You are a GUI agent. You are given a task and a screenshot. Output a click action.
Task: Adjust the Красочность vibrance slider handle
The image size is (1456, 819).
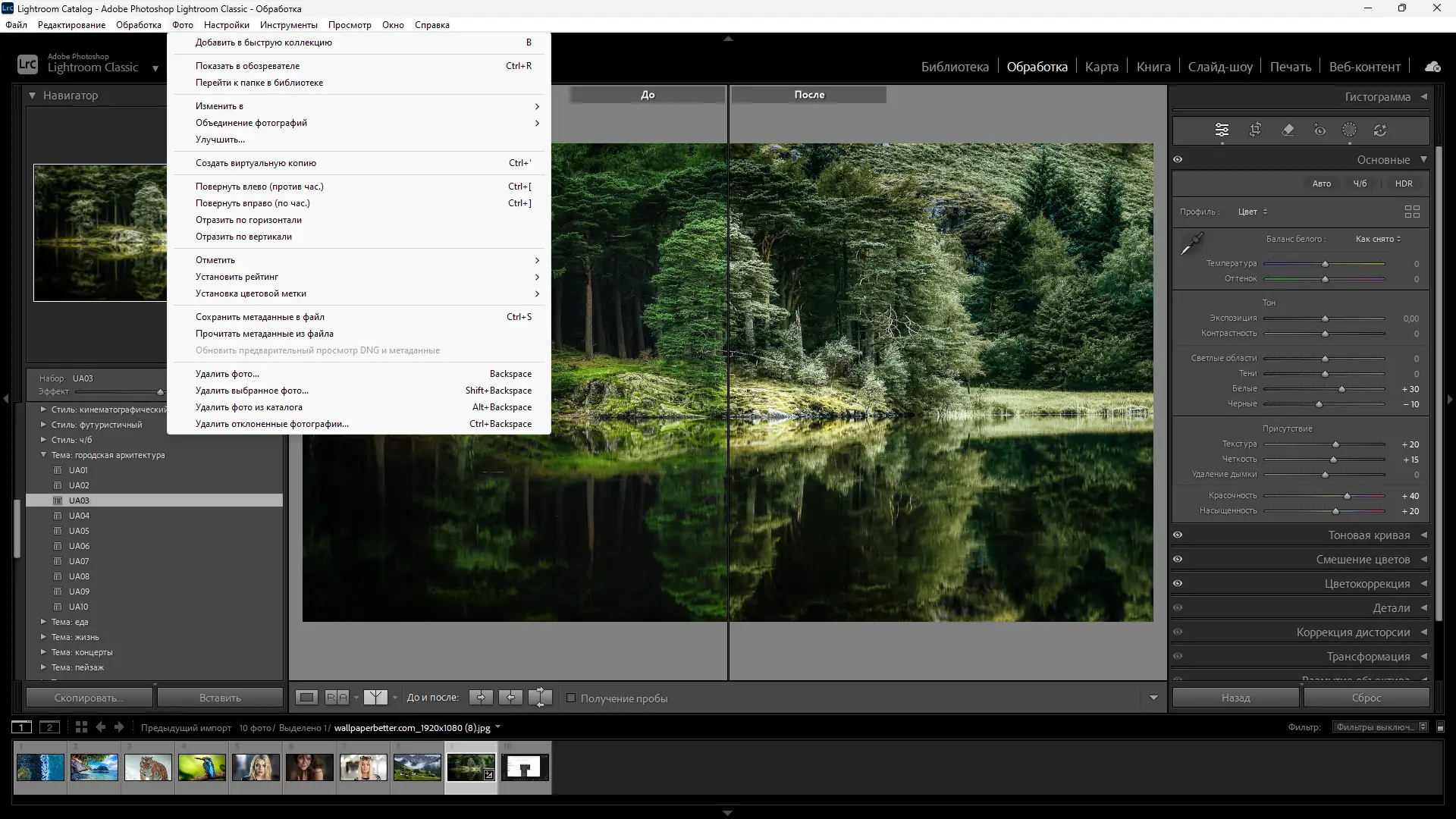pyautogui.click(x=1347, y=496)
